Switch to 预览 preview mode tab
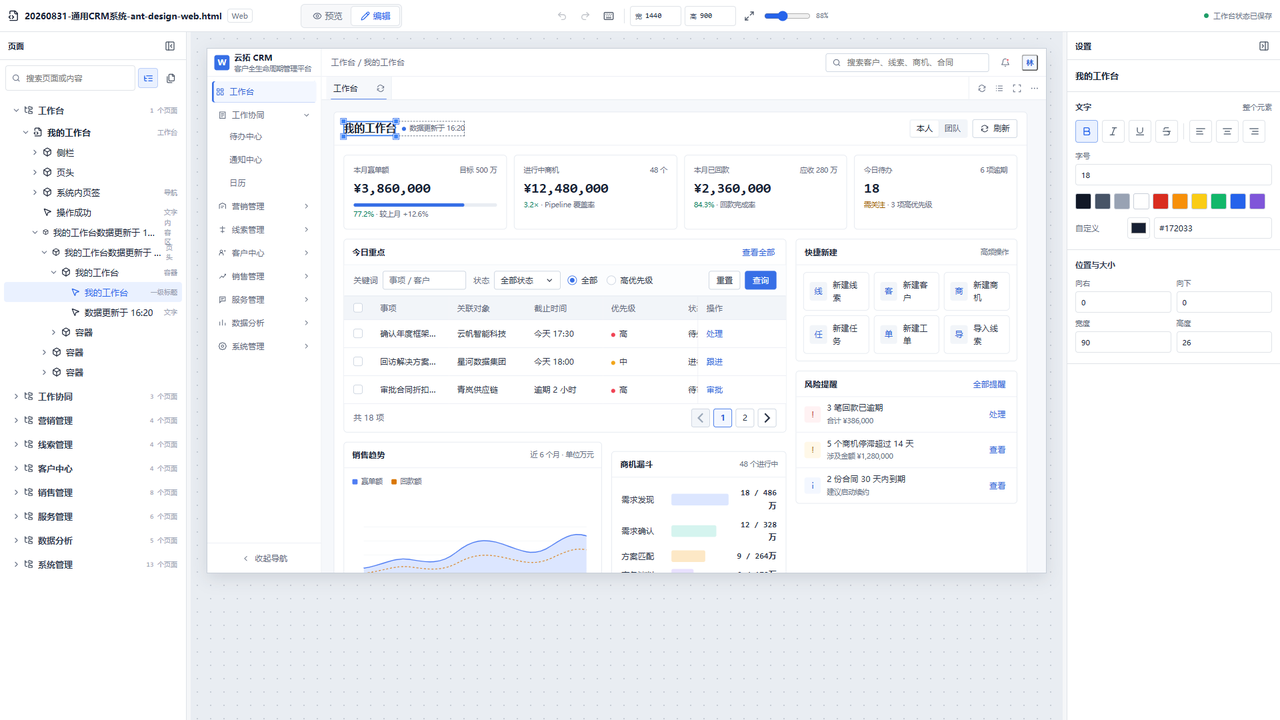 point(328,16)
